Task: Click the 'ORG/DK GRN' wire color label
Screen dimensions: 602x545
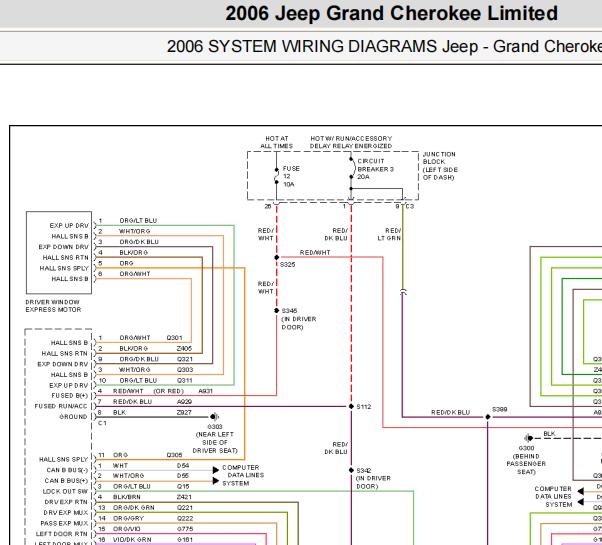Action: [x=134, y=508]
